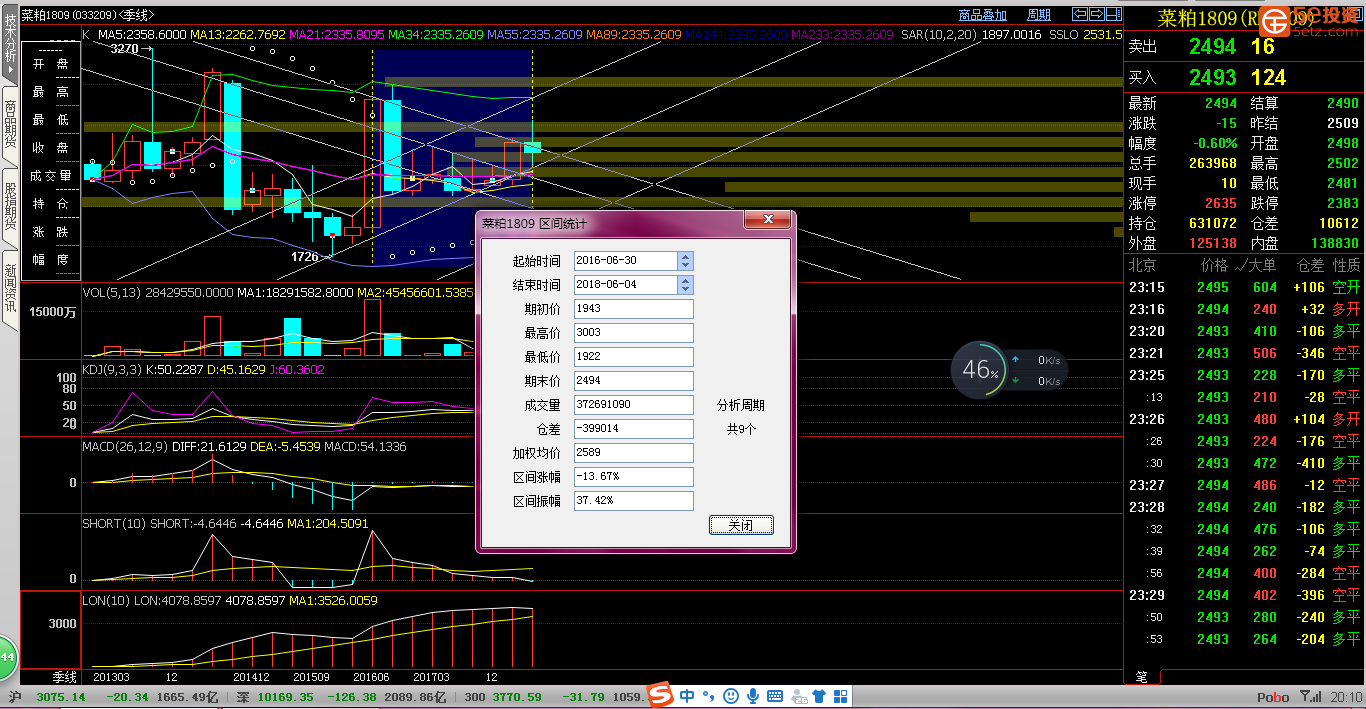Click the 开盘 row in data legend

(x=50, y=63)
